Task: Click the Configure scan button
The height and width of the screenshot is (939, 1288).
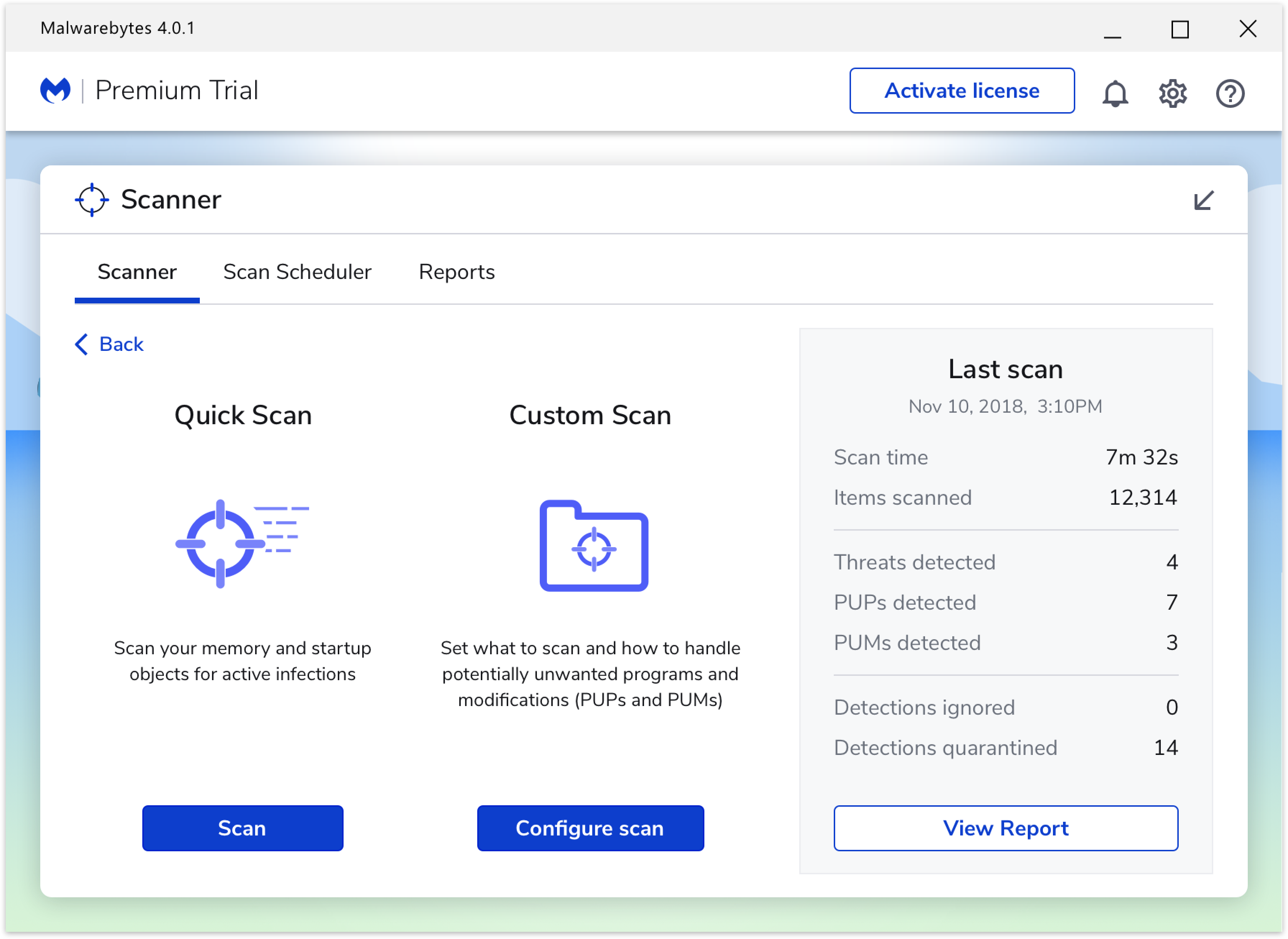Action: [590, 828]
